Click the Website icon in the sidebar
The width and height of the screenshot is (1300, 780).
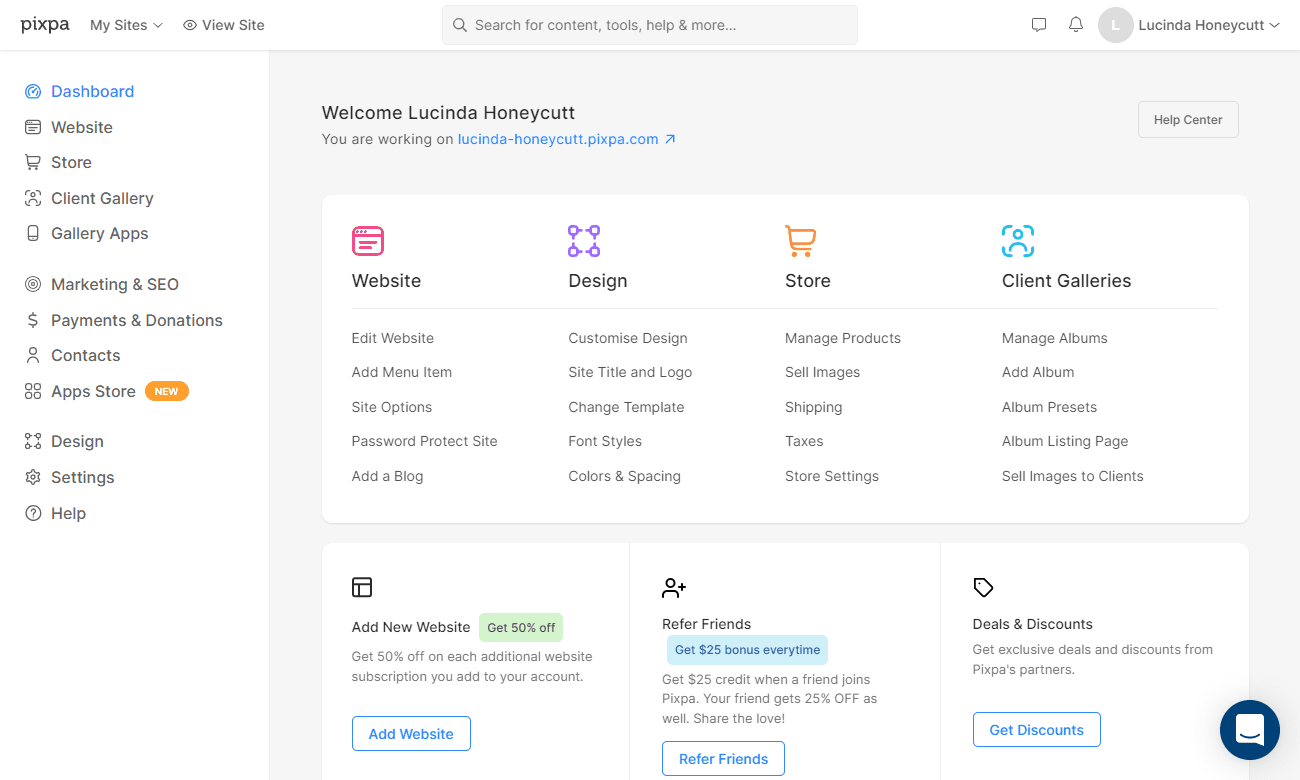tap(33, 127)
